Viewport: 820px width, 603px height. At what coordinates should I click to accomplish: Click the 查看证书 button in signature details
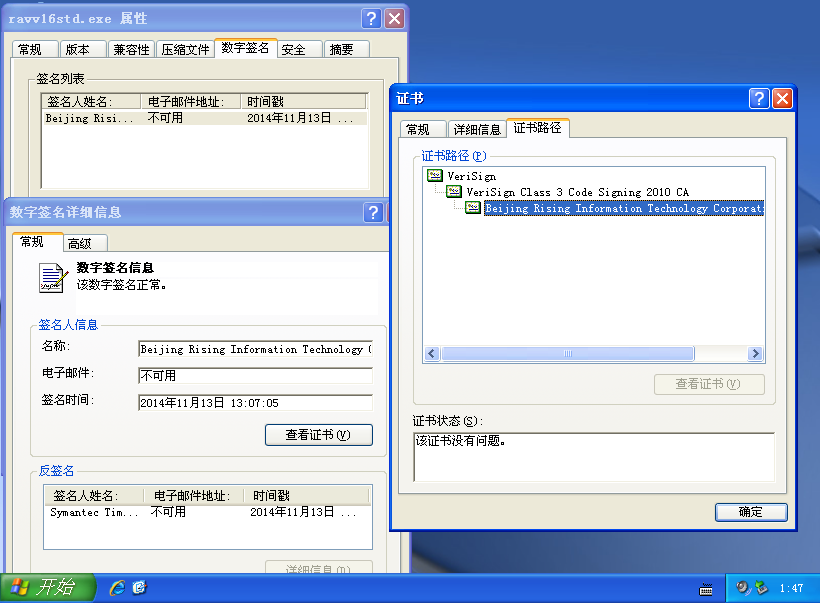point(318,435)
